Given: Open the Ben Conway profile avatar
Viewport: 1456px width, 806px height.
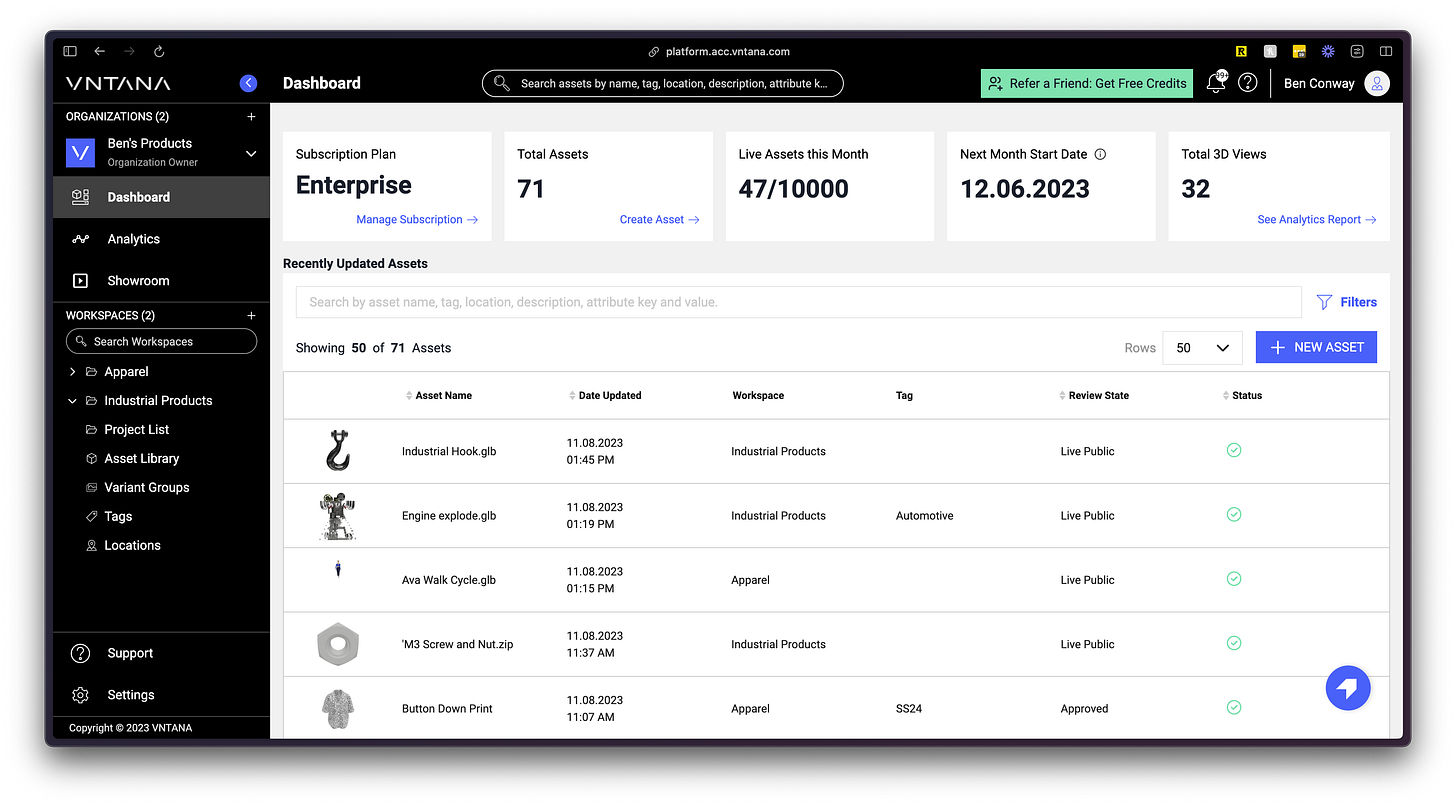Looking at the screenshot, I should 1377,83.
